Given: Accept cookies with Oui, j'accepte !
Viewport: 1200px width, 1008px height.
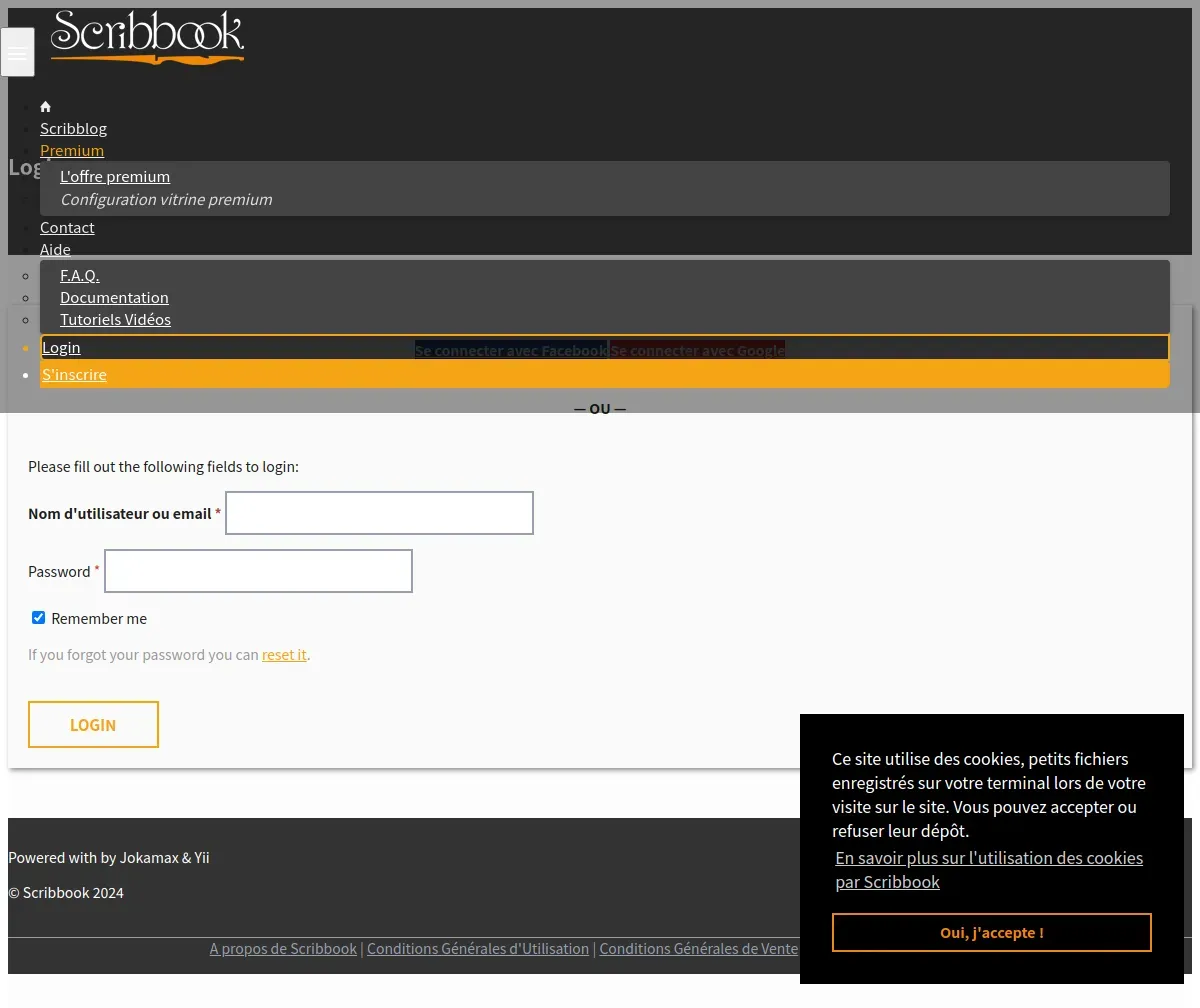Looking at the screenshot, I should pos(992,932).
